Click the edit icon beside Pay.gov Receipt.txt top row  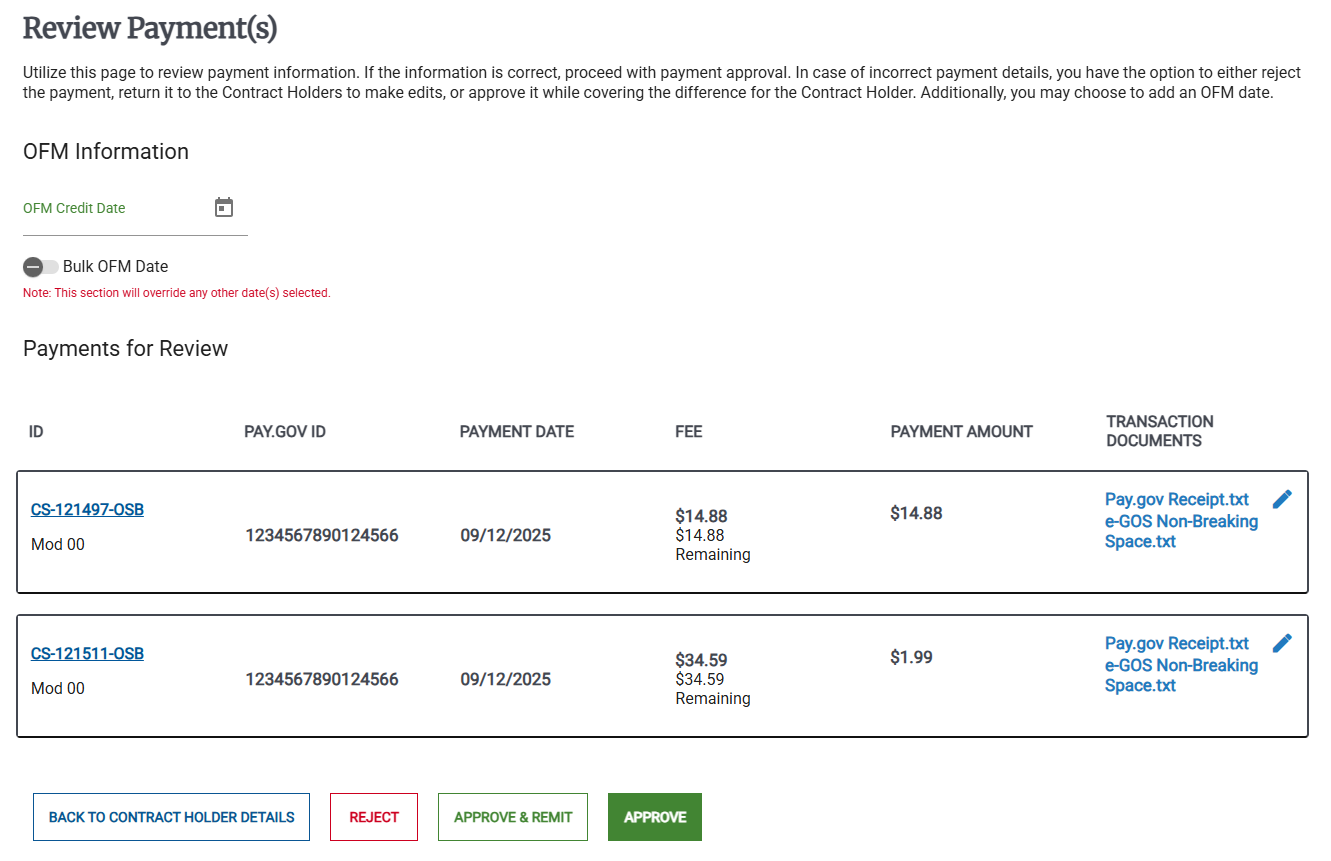pyautogui.click(x=1283, y=498)
